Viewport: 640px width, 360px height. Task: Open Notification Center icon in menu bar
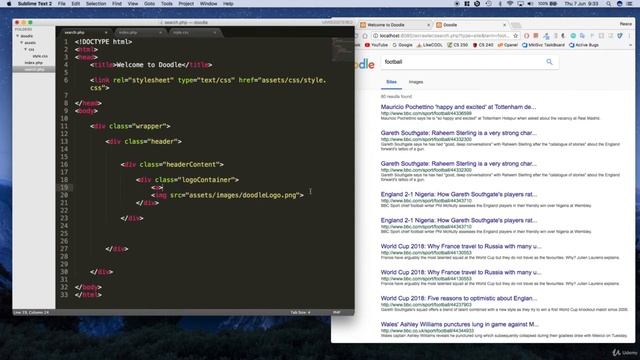point(630,4)
